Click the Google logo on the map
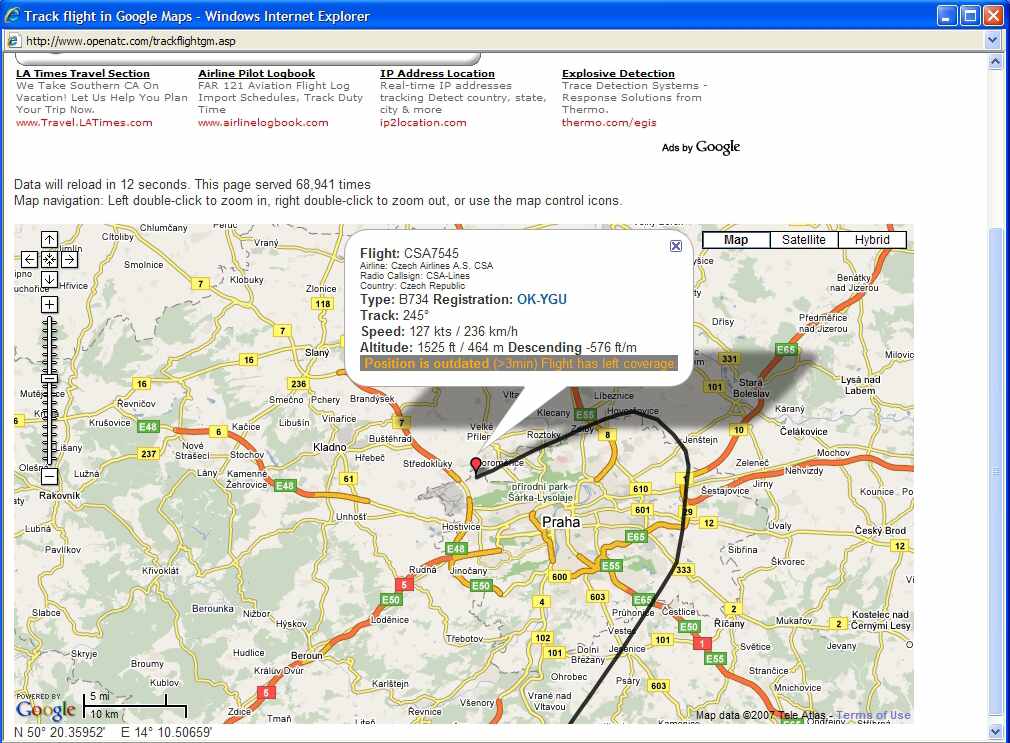Screen dimensions: 1010x743 46,709
